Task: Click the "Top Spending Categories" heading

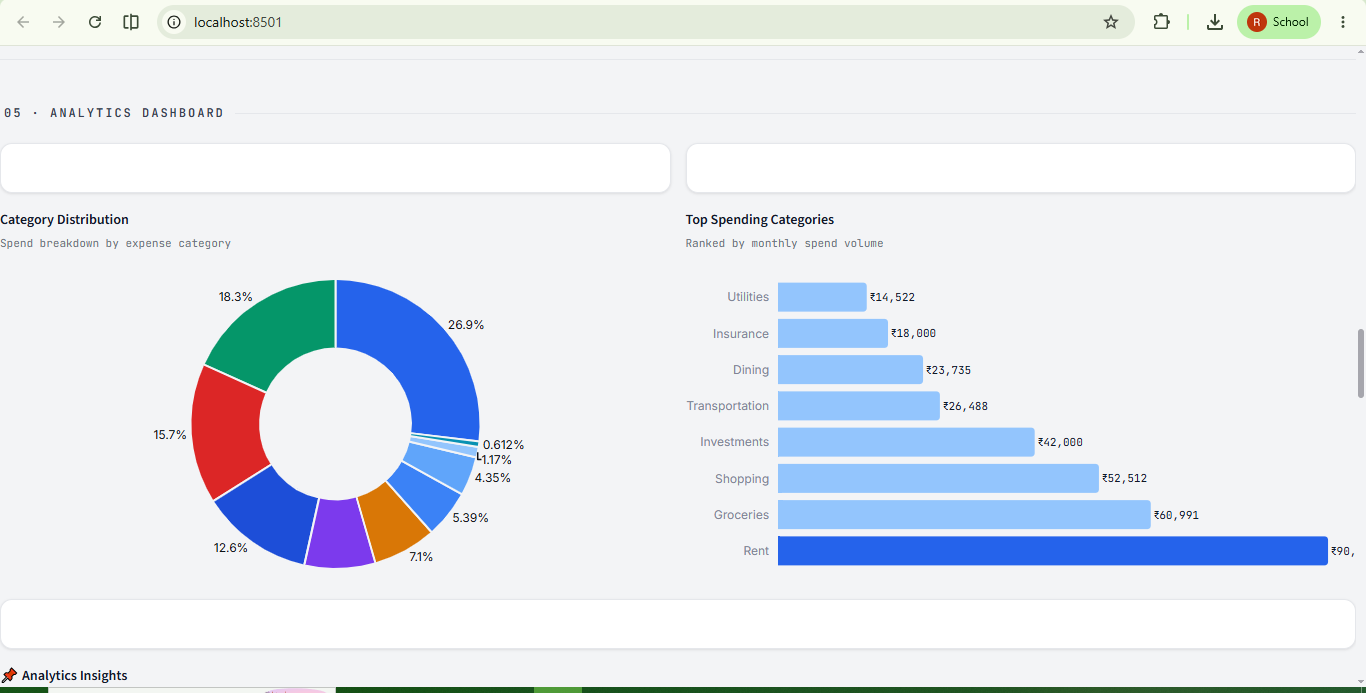Action: (x=760, y=219)
